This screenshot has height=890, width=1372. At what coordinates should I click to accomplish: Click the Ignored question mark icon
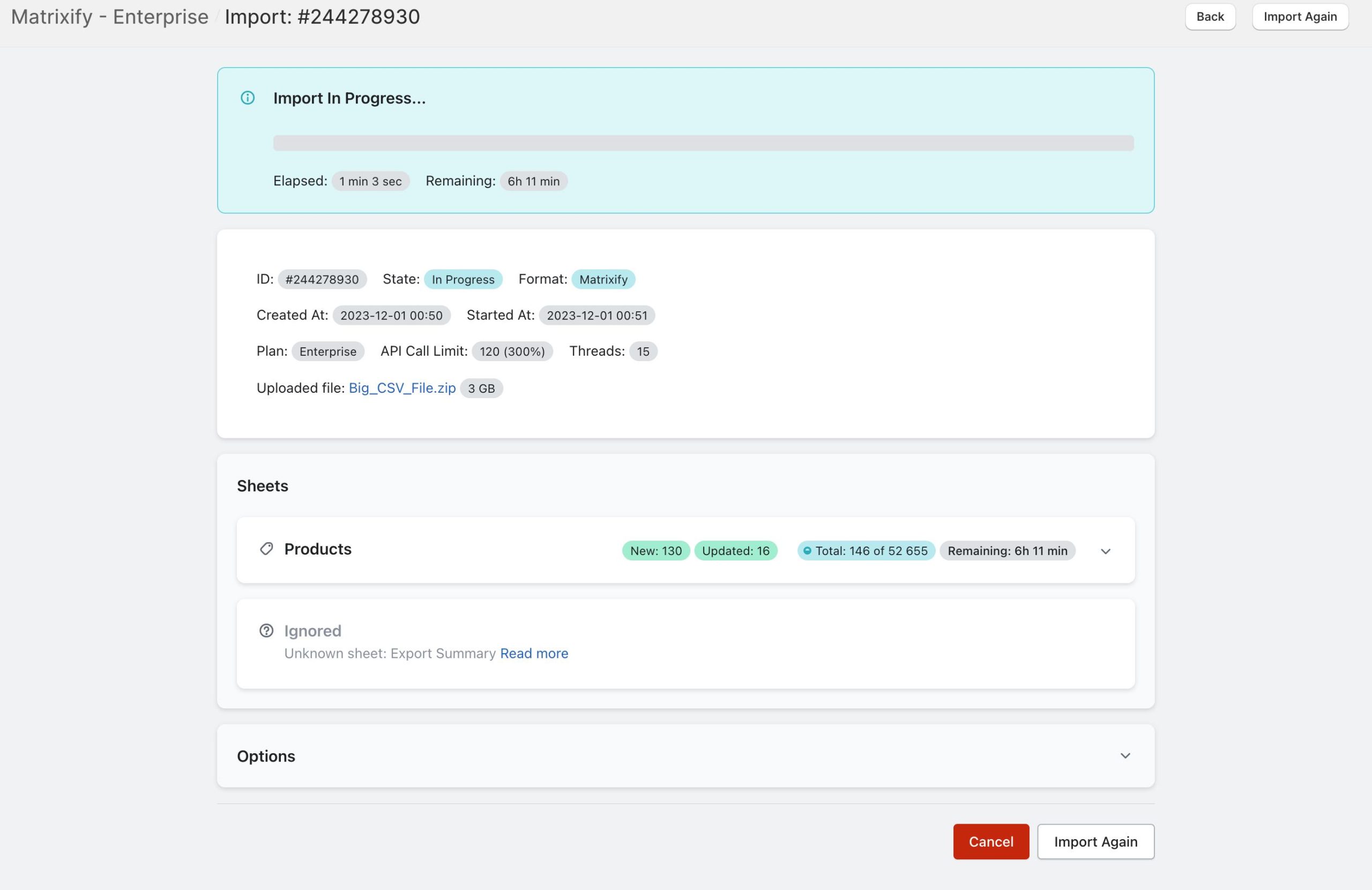tap(266, 631)
